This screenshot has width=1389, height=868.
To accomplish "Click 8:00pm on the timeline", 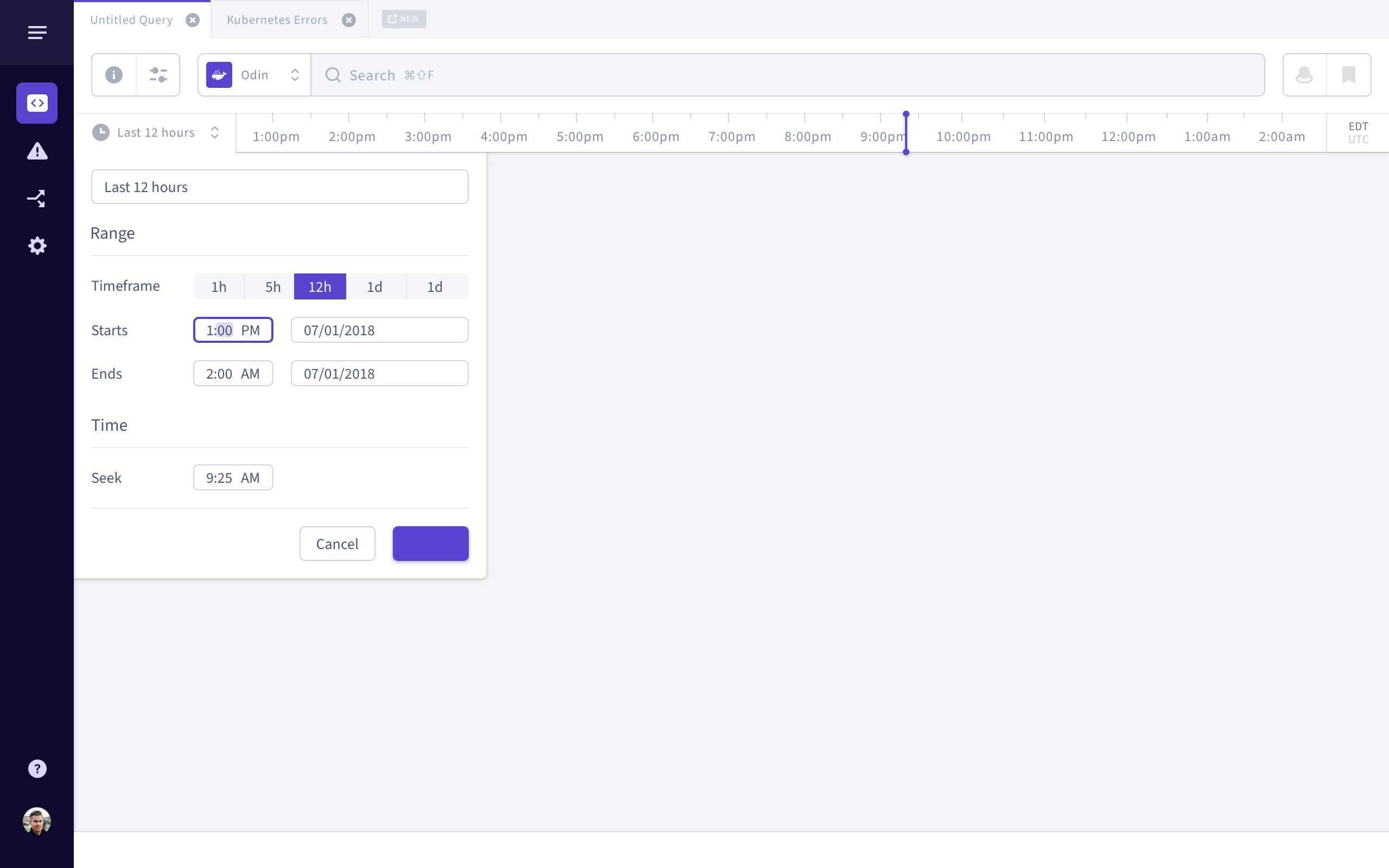I will click(807, 137).
